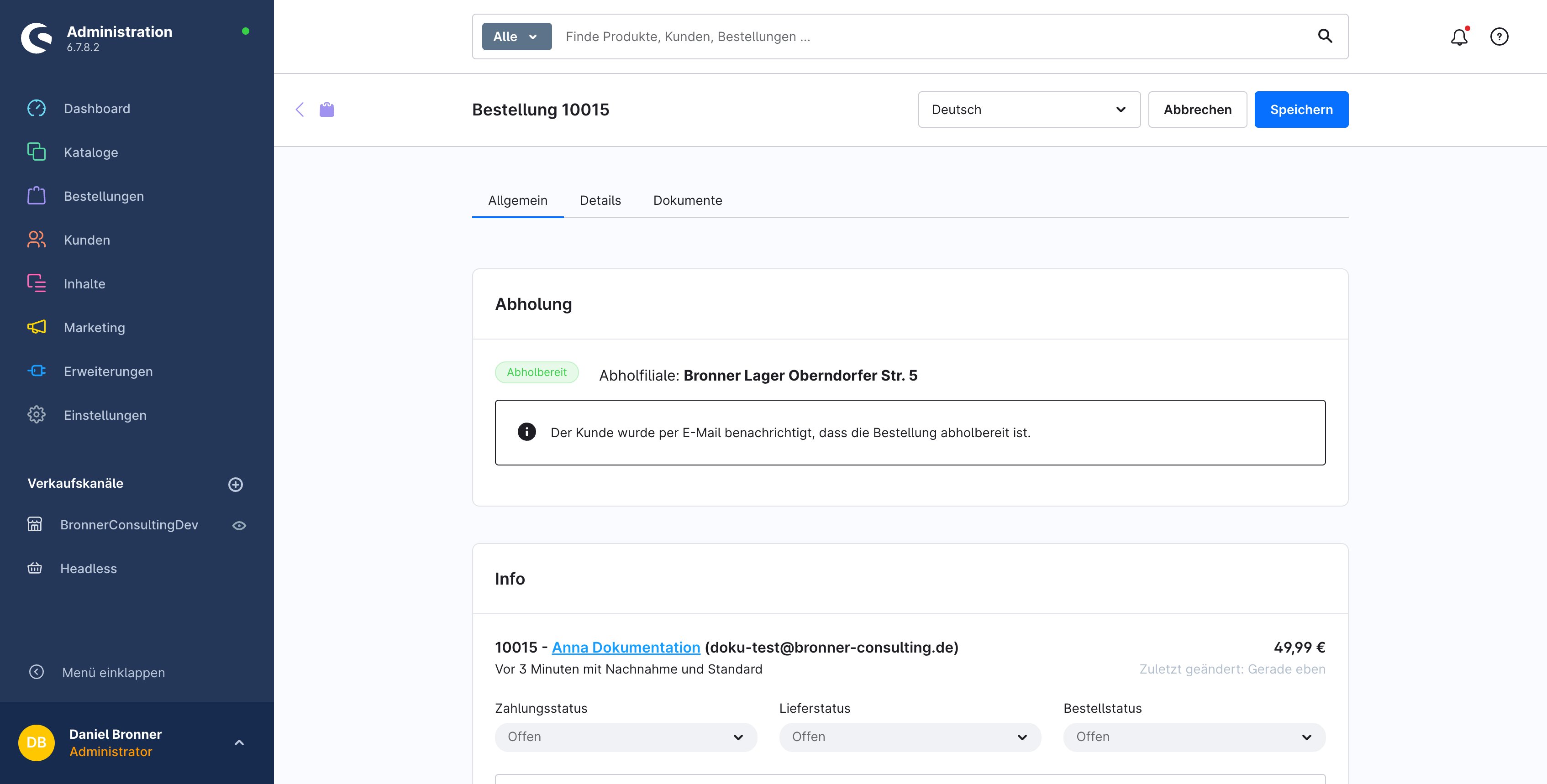Collapse the sidebar via Menü einklappen
This screenshot has height=784, width=1547.
point(113,672)
